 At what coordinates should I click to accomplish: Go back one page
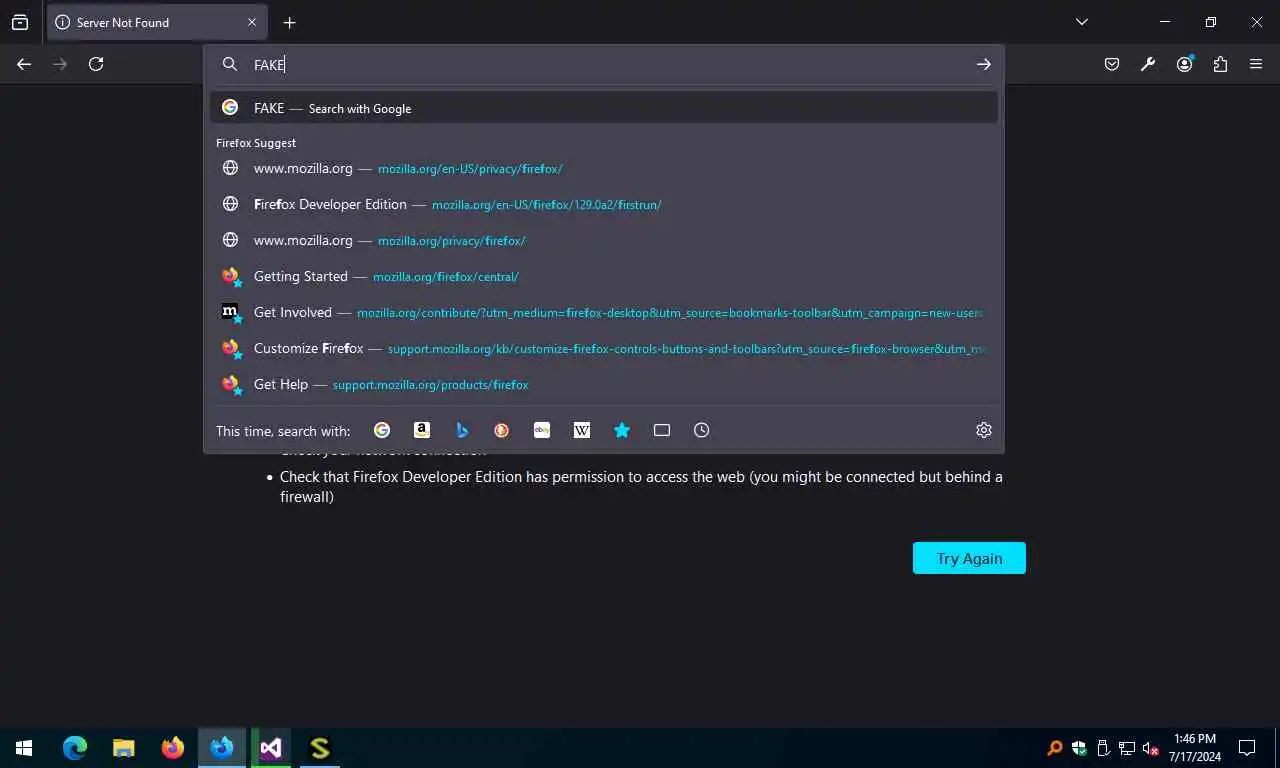(24, 64)
